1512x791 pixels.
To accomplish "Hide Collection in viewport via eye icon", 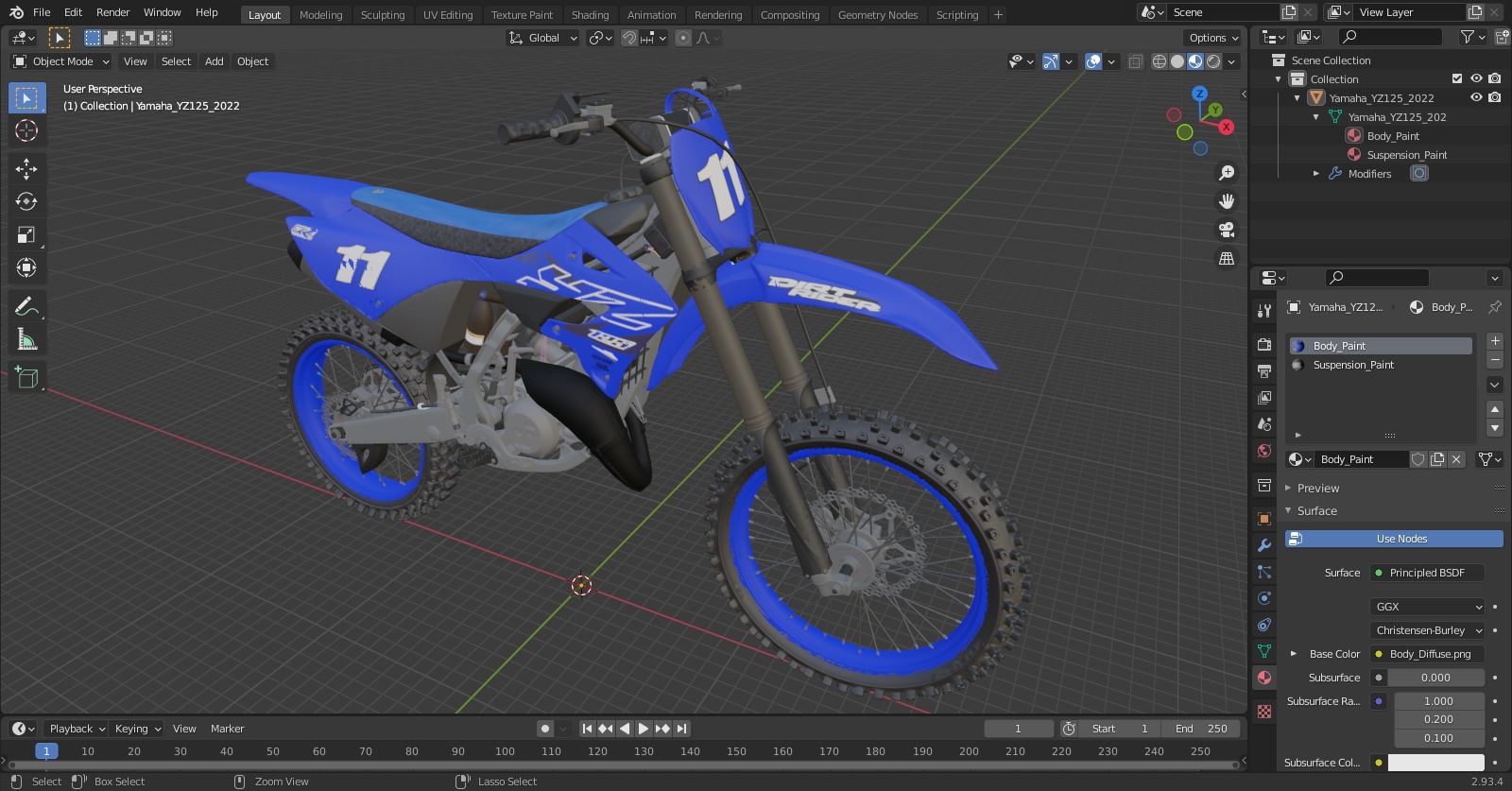I will point(1476,78).
